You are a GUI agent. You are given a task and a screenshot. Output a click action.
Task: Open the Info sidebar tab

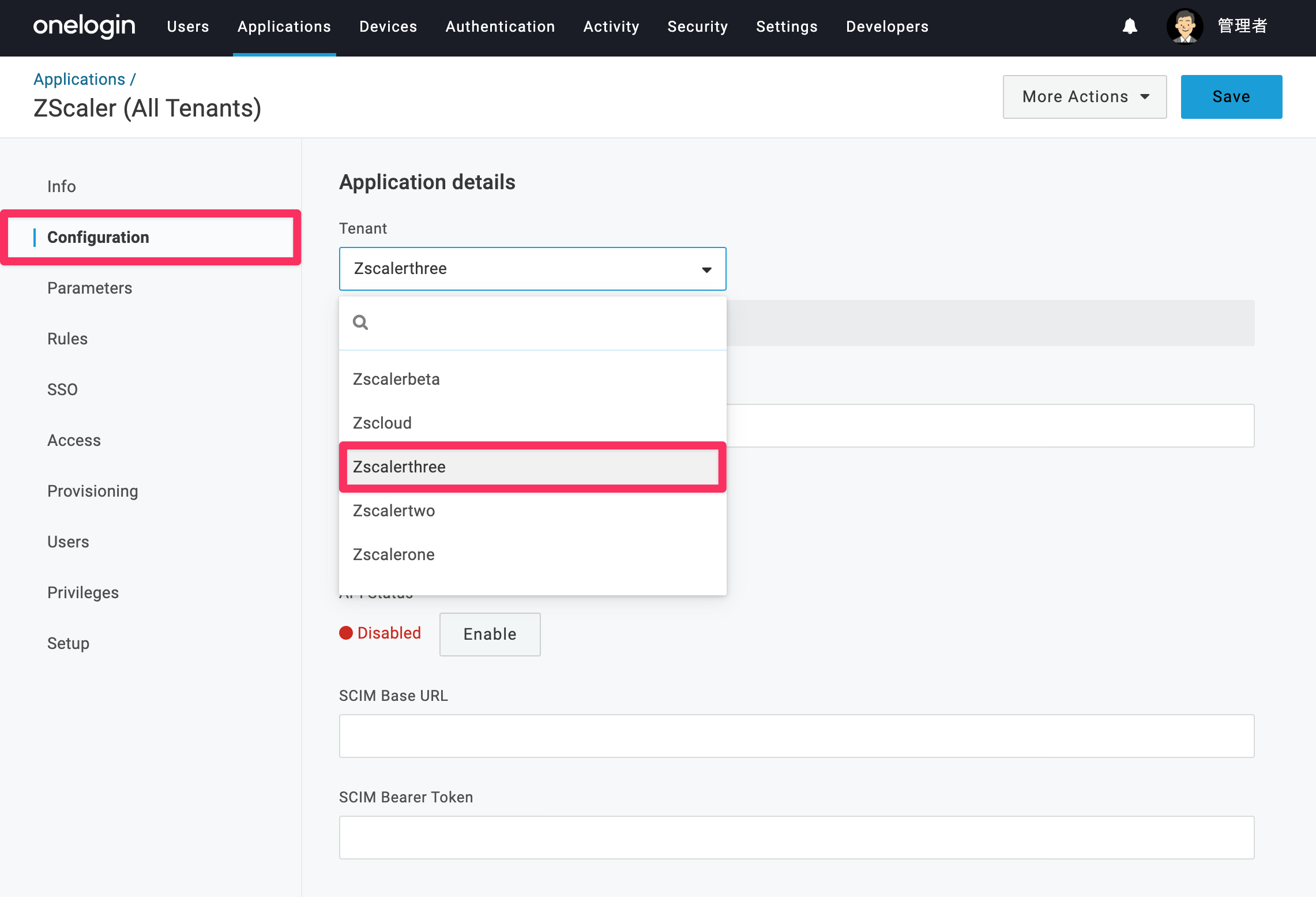pos(62,186)
